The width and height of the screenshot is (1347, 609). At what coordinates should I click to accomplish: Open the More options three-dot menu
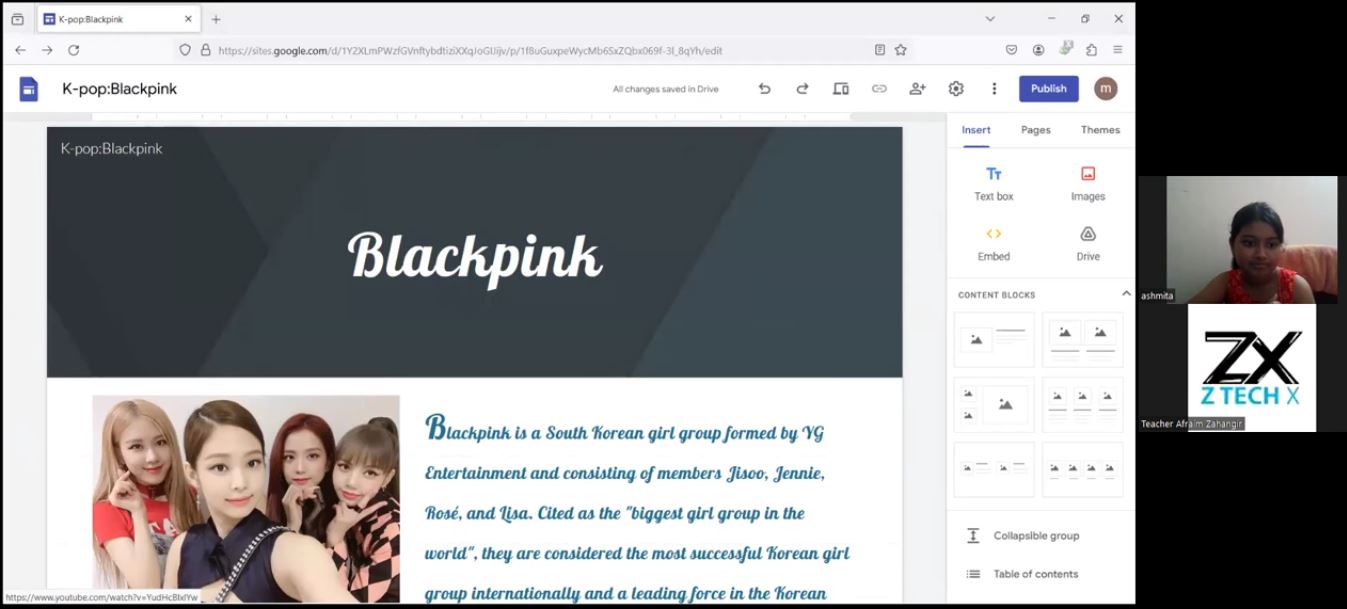pos(994,89)
